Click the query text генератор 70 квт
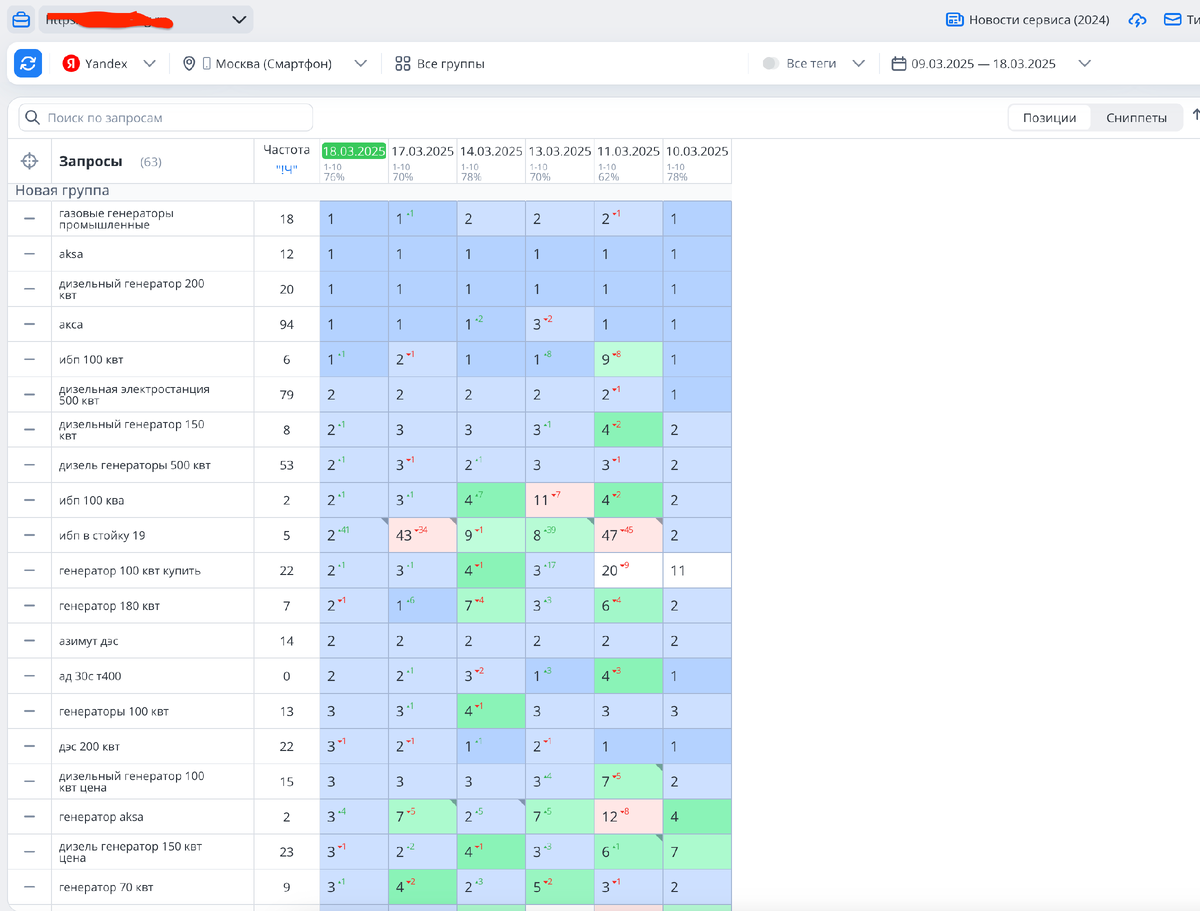This screenshot has width=1200, height=911. (106, 887)
